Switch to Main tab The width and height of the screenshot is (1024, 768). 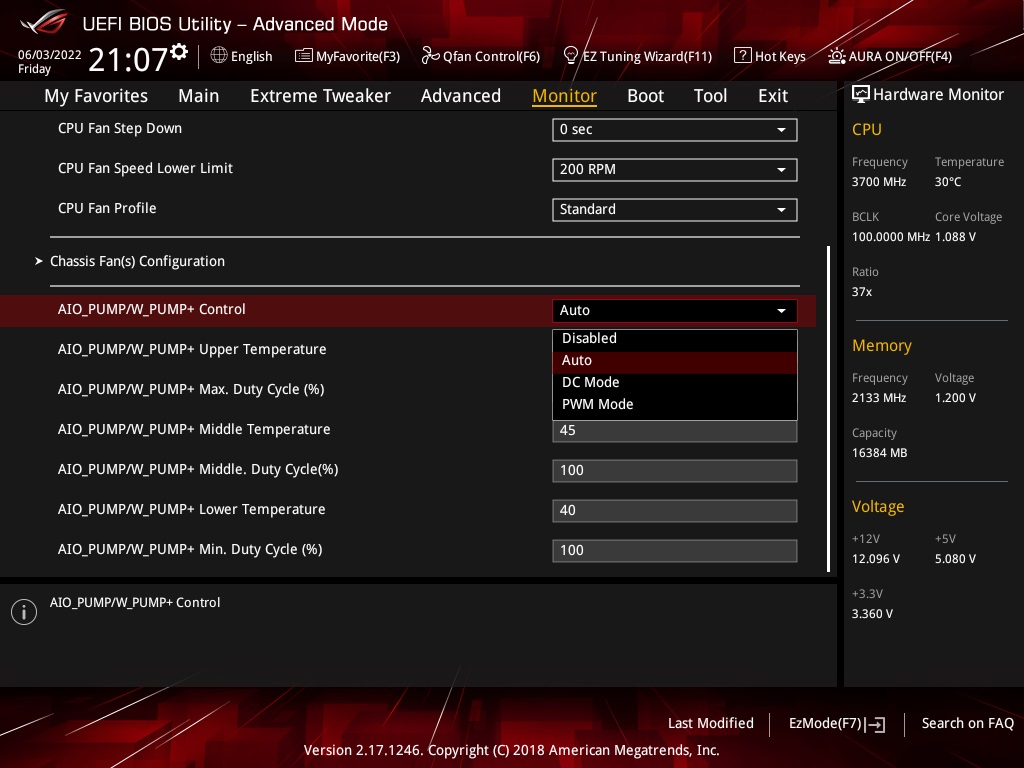[199, 96]
